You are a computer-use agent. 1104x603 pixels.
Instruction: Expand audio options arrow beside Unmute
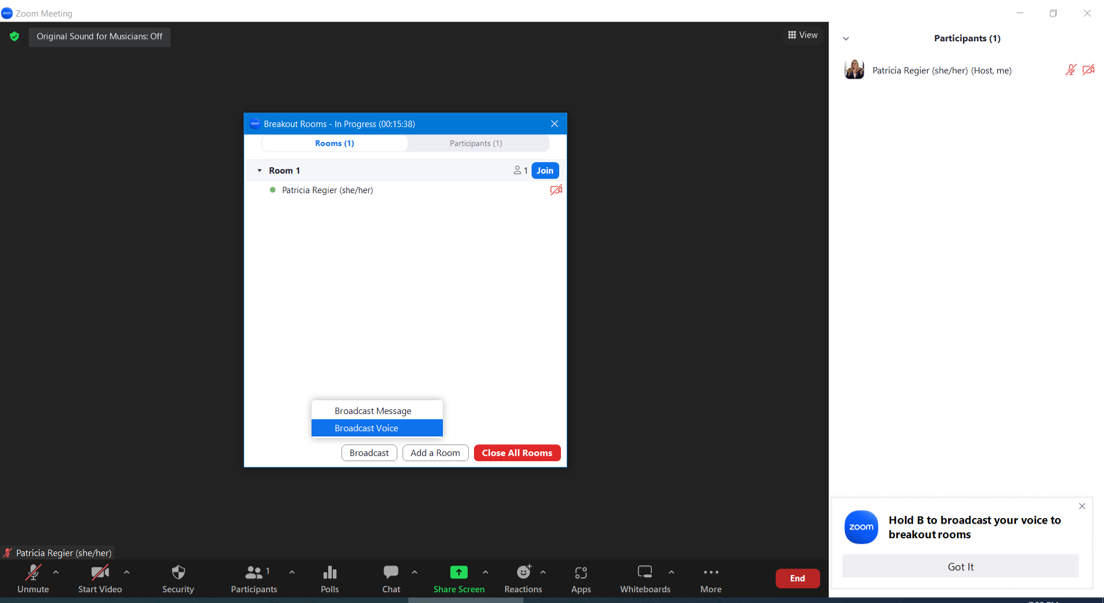tap(56, 572)
